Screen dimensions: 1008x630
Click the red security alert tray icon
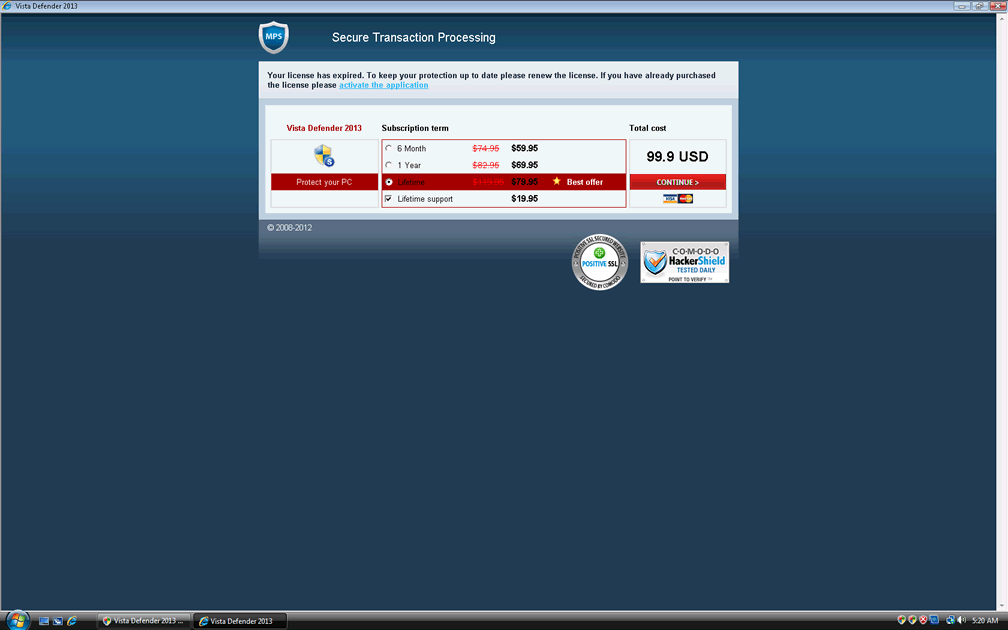(923, 621)
